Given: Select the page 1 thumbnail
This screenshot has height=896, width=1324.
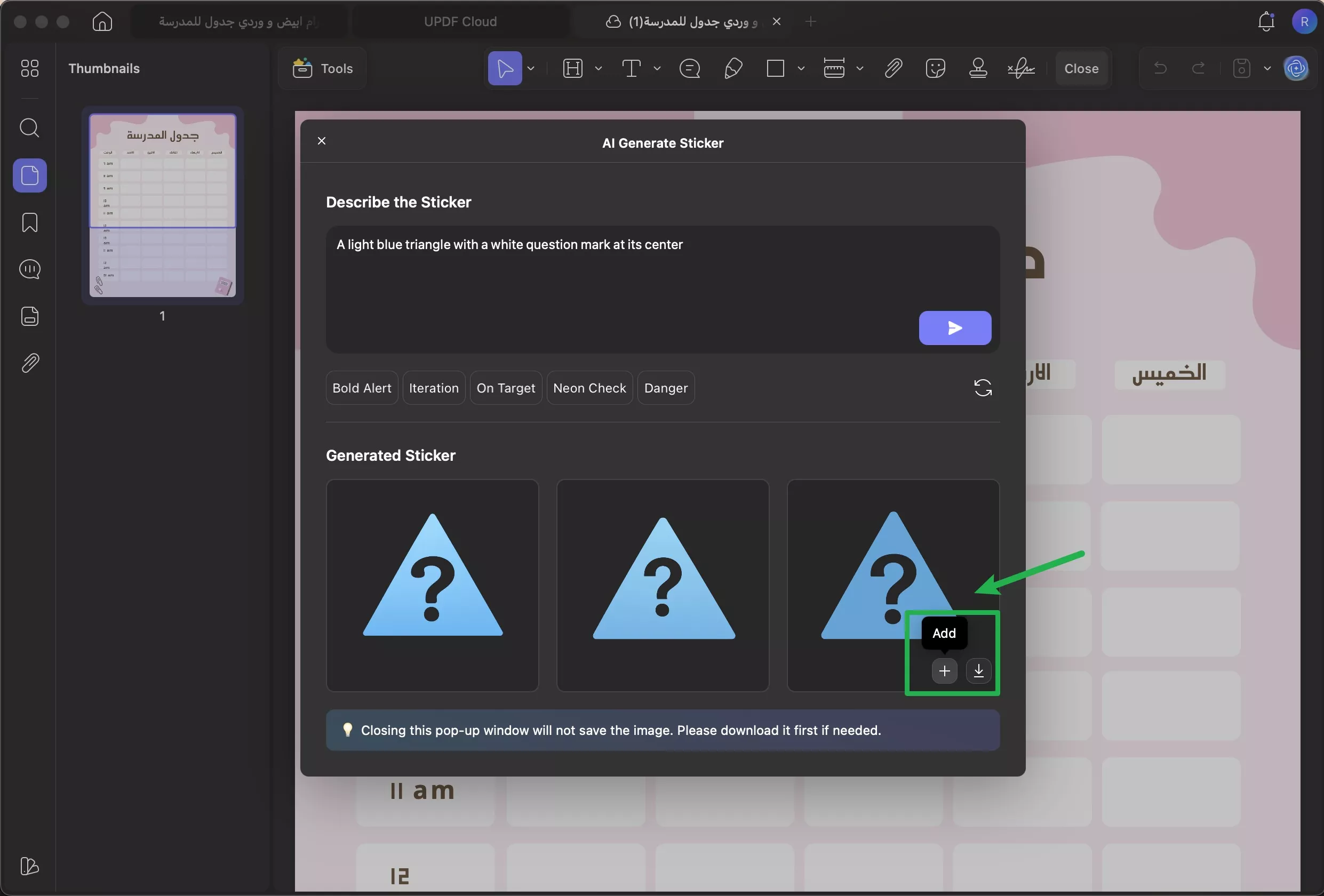Looking at the screenshot, I should pos(162,205).
